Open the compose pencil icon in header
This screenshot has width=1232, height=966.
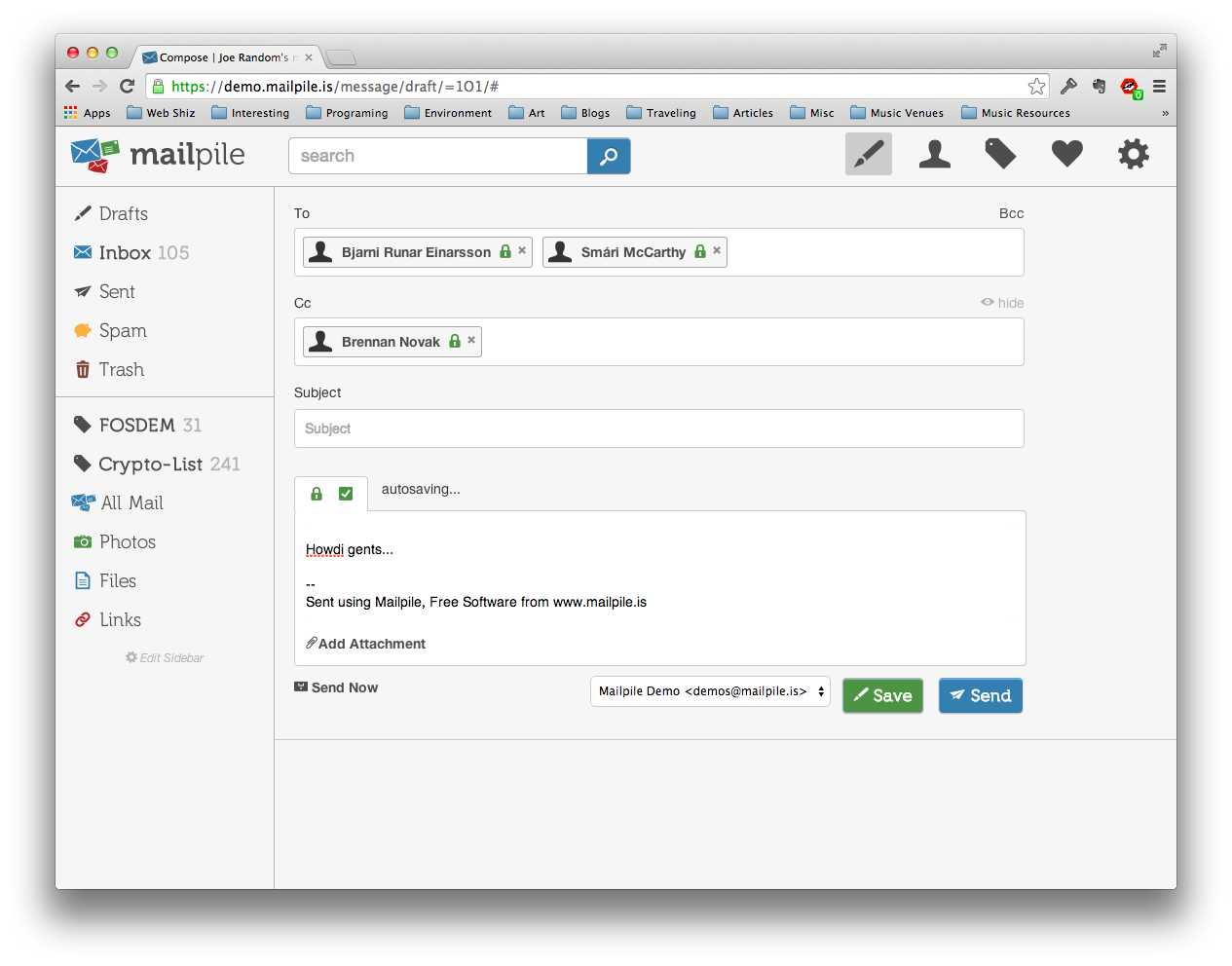[868, 155]
